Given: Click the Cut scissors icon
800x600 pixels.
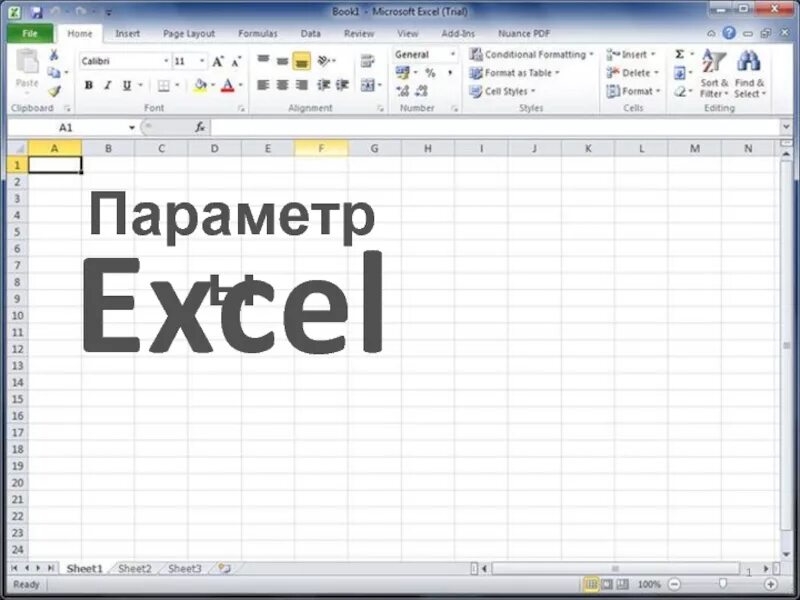Looking at the screenshot, I should [x=54, y=55].
